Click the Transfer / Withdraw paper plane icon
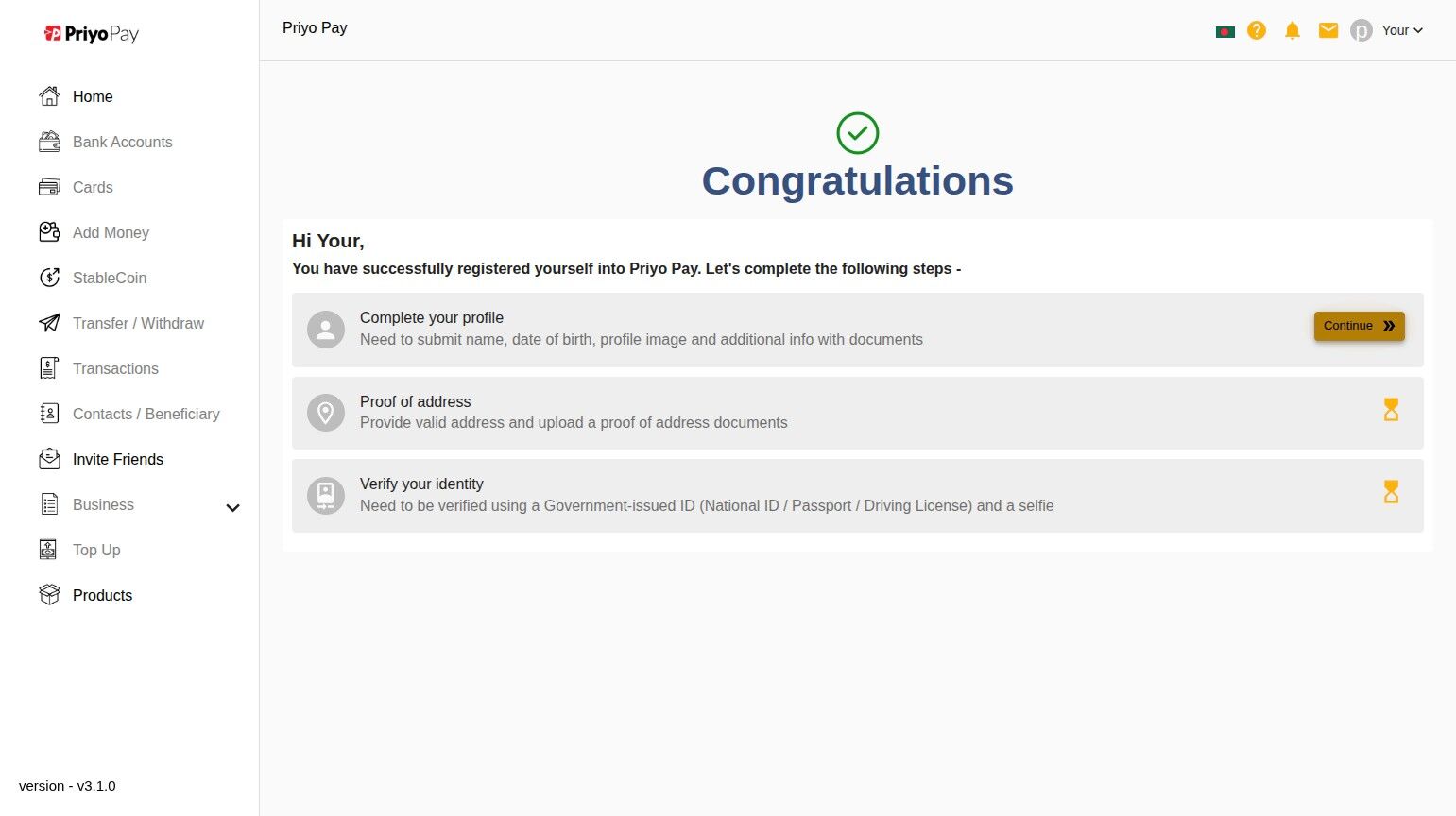Image resolution: width=1456 pixels, height=816 pixels. 49,323
